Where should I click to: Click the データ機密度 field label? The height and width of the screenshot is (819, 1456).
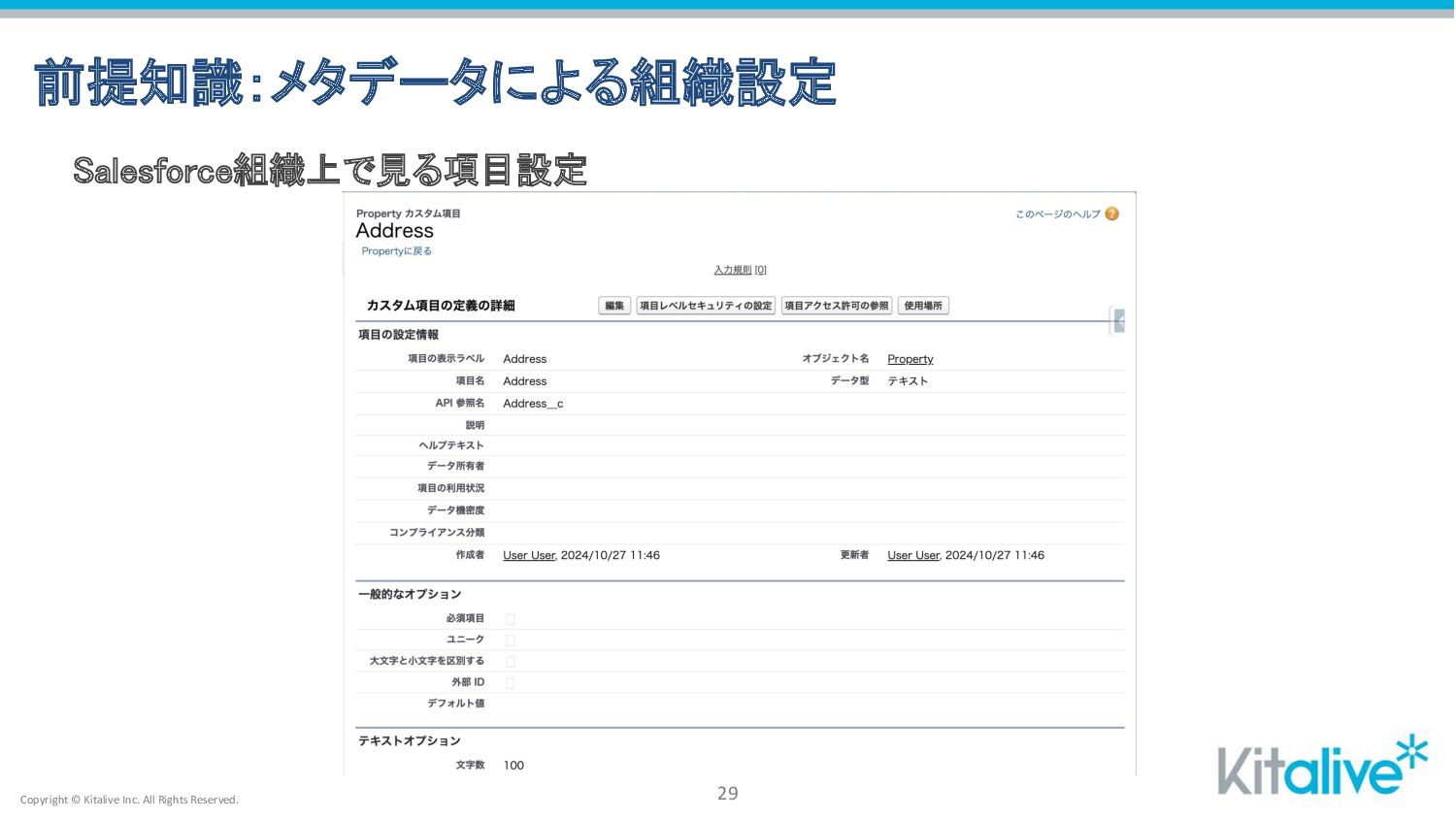point(455,510)
